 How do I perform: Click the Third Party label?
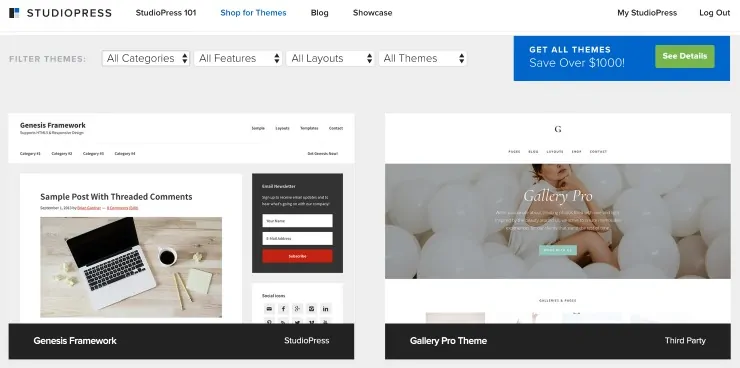coord(685,341)
